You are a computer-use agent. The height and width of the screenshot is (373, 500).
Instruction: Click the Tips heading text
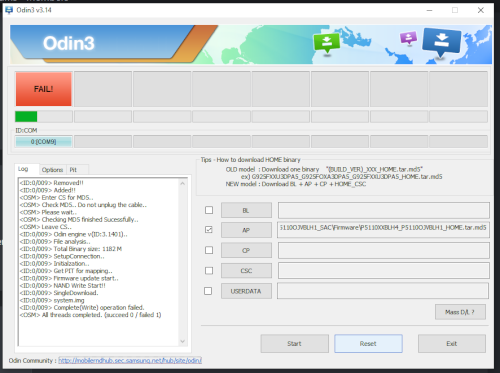click(250, 160)
